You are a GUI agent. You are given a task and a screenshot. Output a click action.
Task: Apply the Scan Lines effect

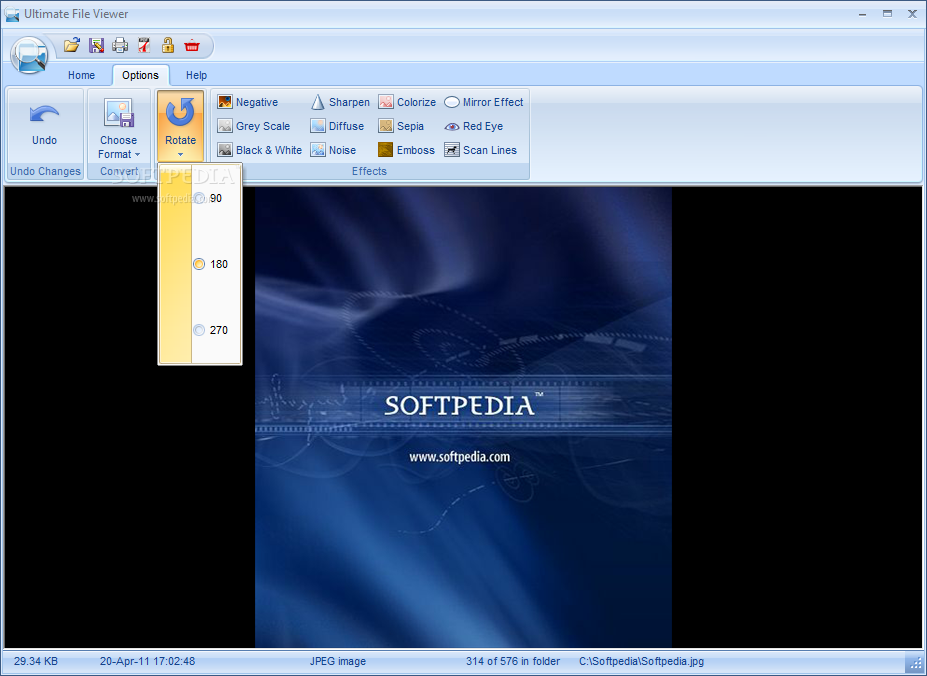point(481,150)
